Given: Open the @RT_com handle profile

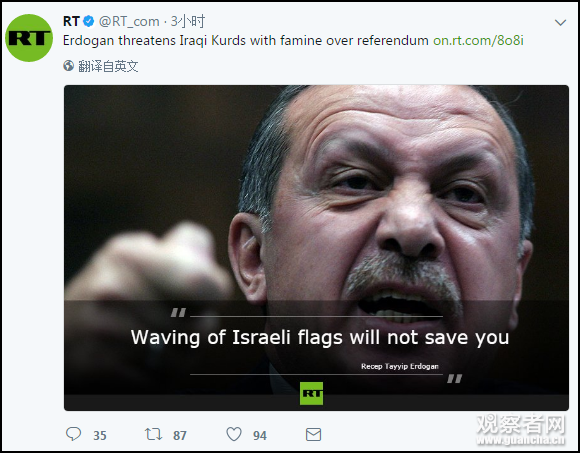Looking at the screenshot, I should click(x=129, y=21).
